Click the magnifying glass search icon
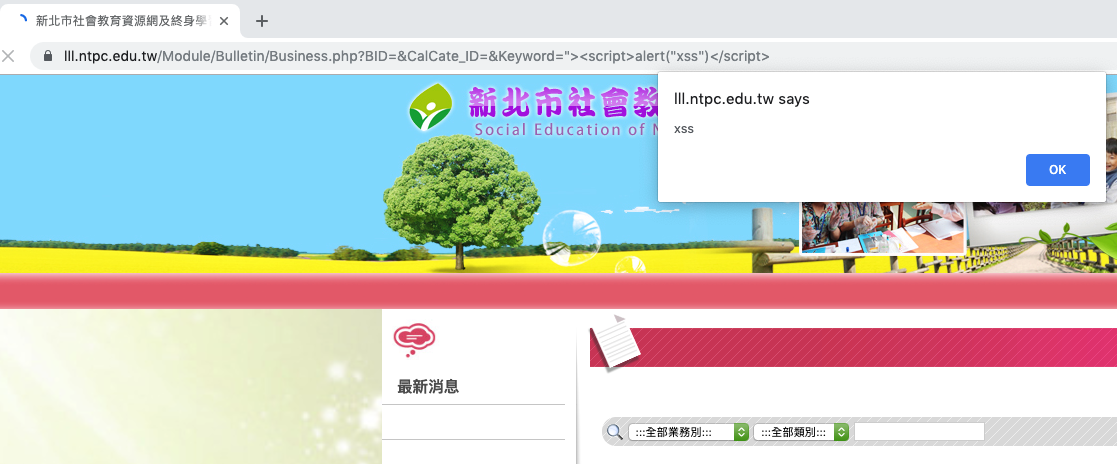The image size is (1117, 464). point(614,431)
